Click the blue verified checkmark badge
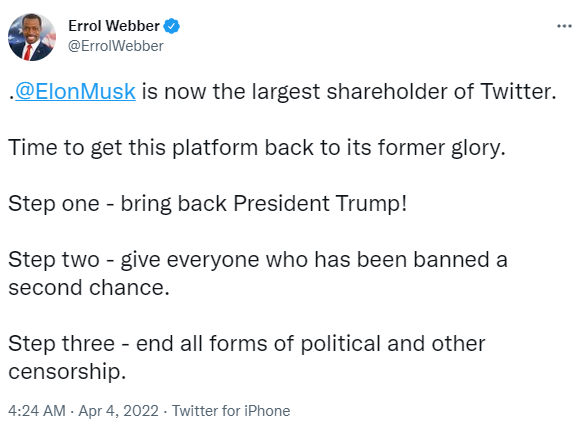This screenshot has height=432, width=586. [172, 26]
